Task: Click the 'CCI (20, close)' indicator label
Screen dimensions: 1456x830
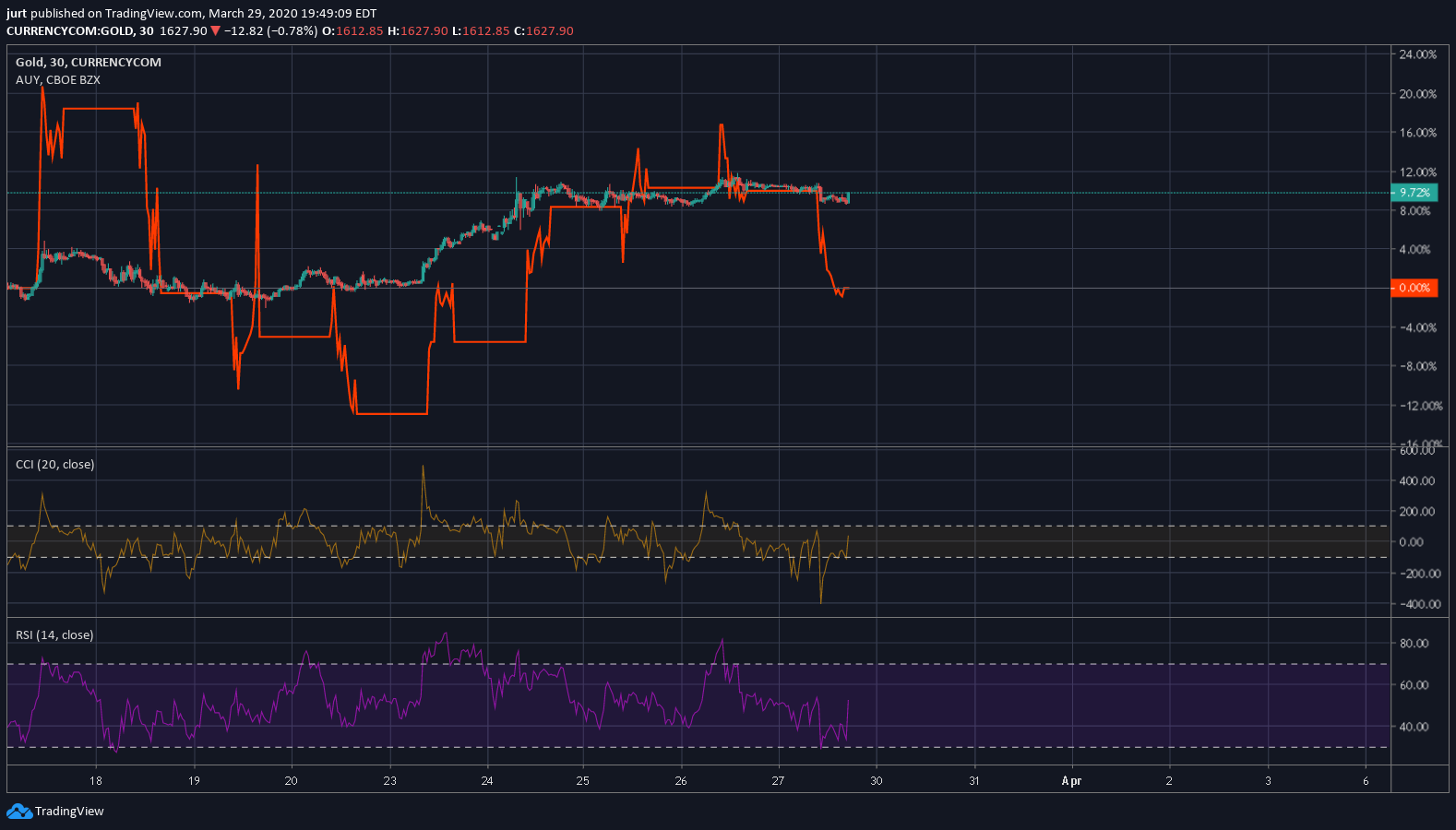Action: pos(55,464)
